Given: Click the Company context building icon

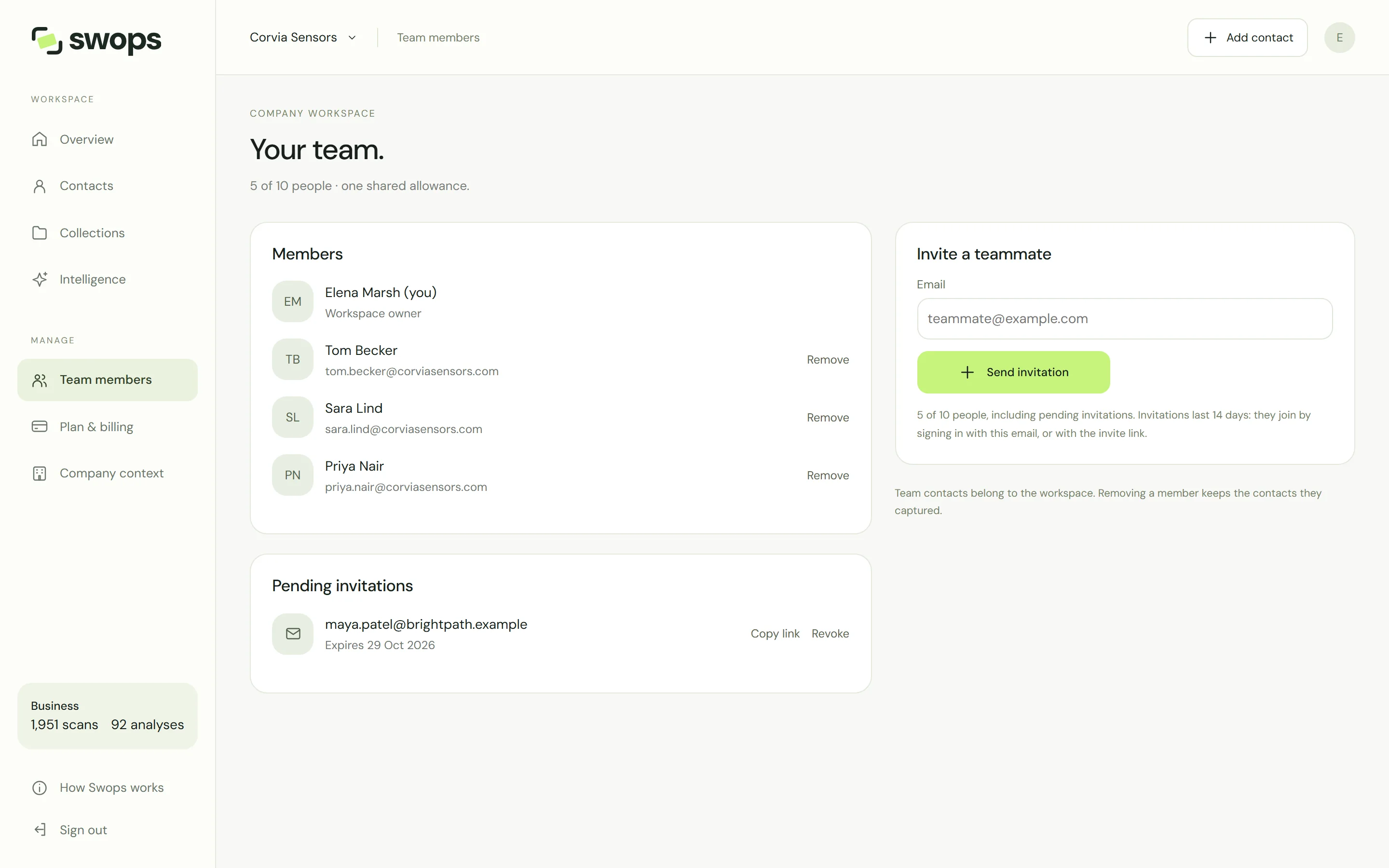Looking at the screenshot, I should coord(40,474).
